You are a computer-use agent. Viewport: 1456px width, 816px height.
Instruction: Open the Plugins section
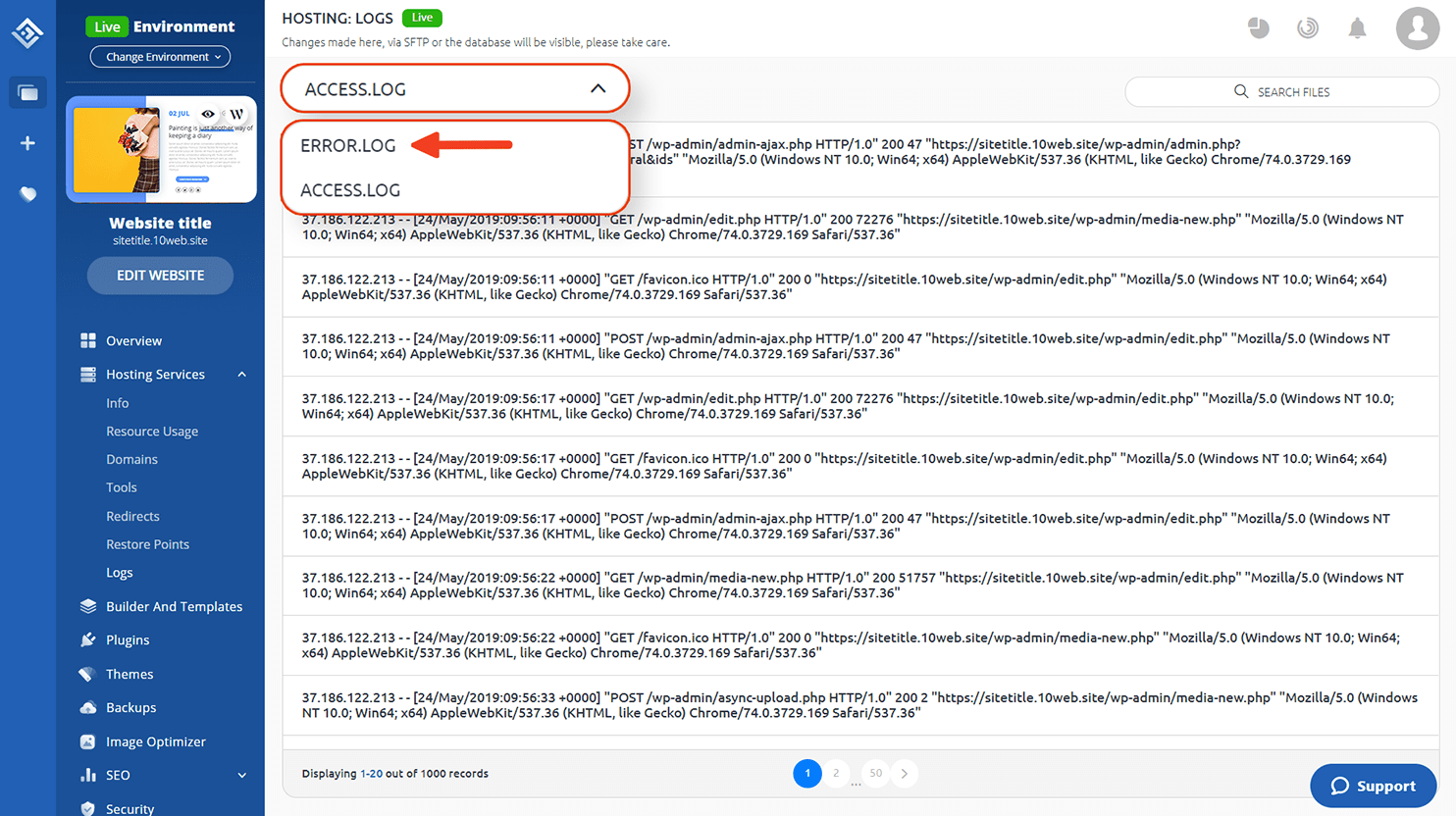(x=130, y=639)
